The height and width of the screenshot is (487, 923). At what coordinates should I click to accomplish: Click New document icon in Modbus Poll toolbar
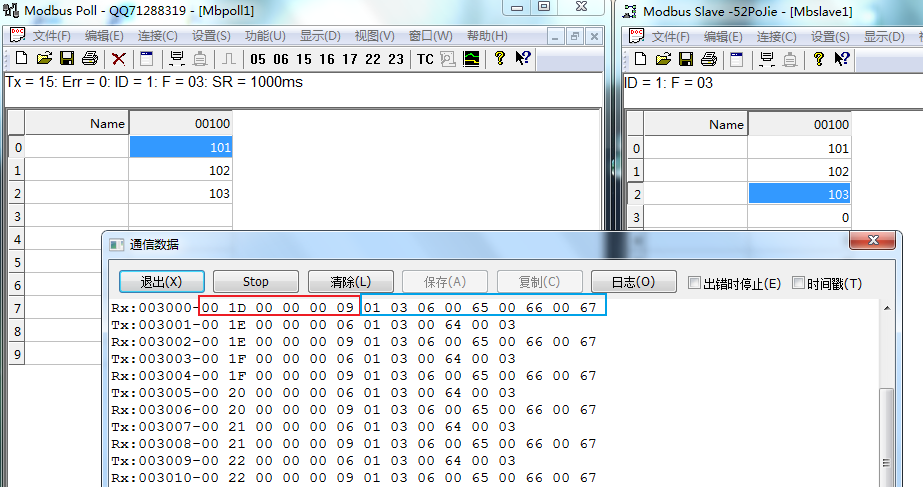[21, 58]
